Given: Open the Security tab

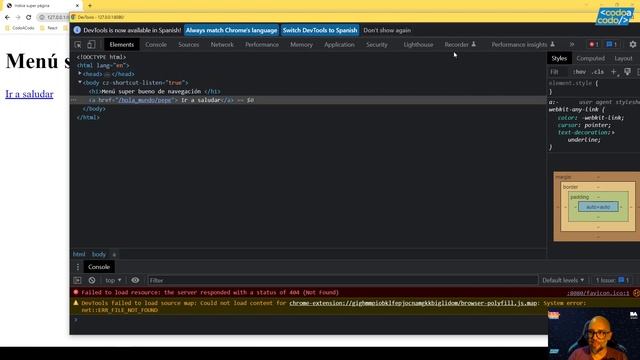Looking at the screenshot, I should tap(377, 44).
